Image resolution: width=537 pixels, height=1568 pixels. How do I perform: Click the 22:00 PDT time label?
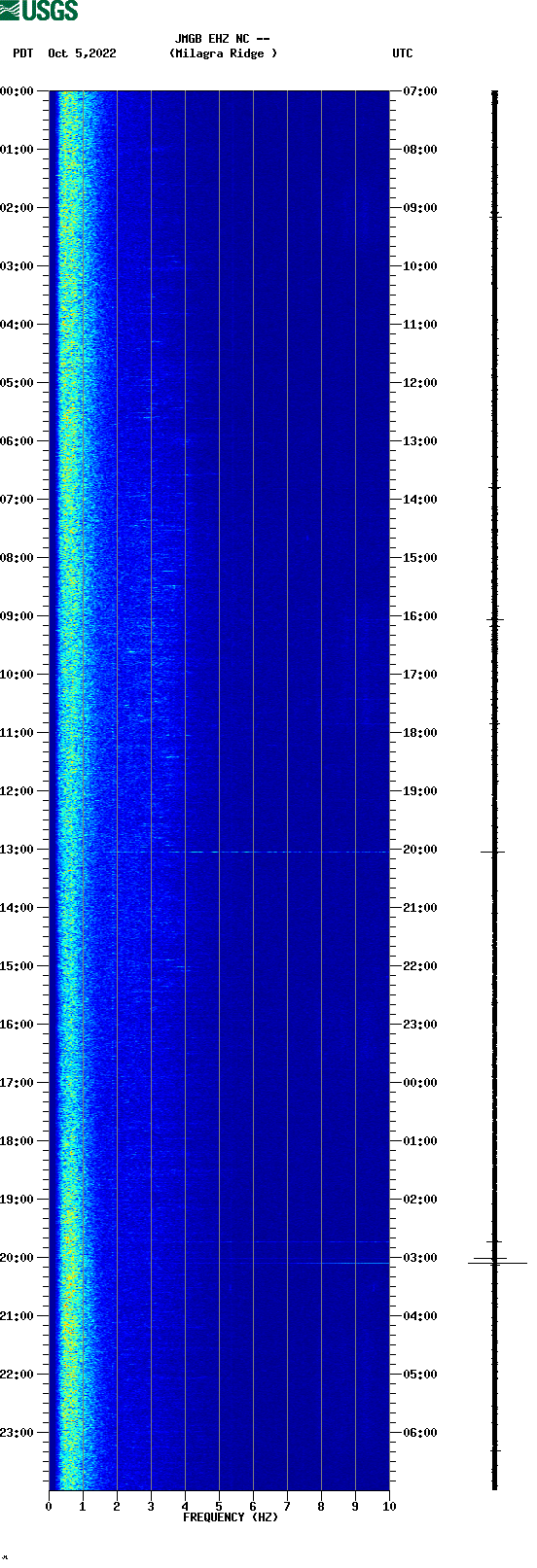point(18,1375)
